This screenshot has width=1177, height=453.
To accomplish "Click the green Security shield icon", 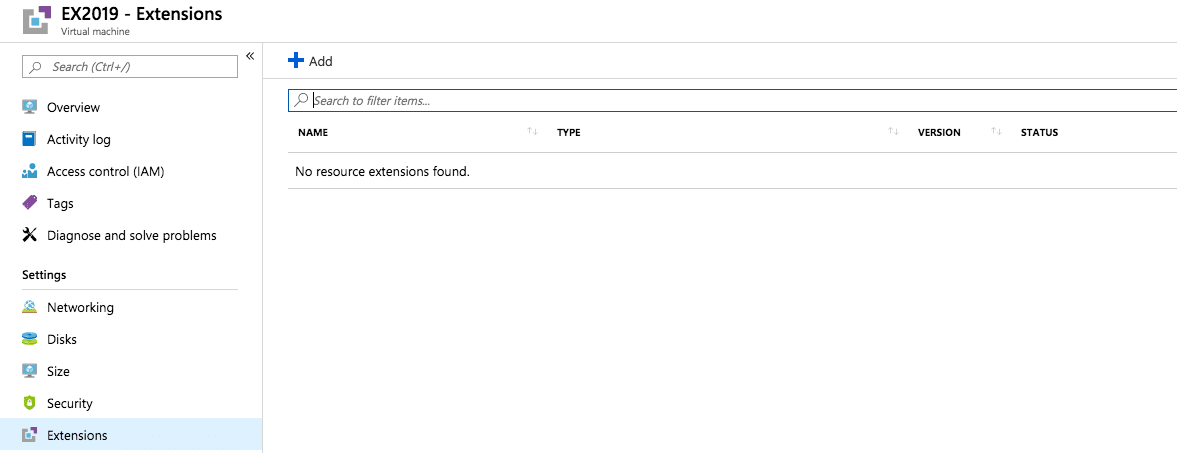I will [29, 403].
